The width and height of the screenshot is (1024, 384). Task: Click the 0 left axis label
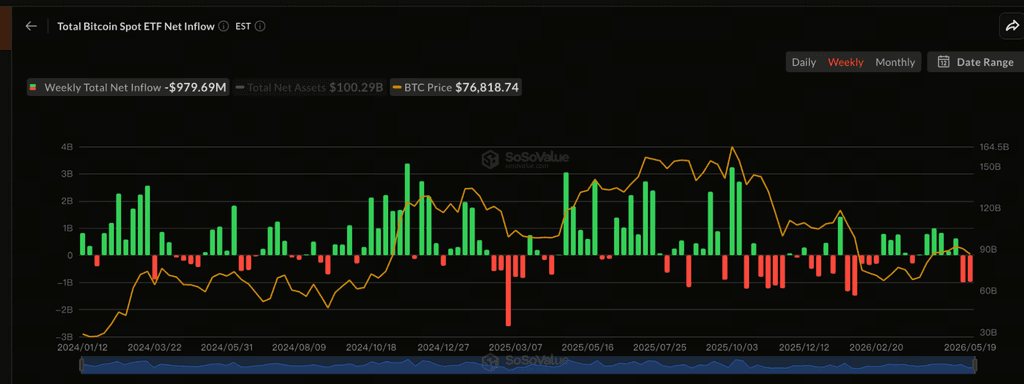click(x=71, y=255)
